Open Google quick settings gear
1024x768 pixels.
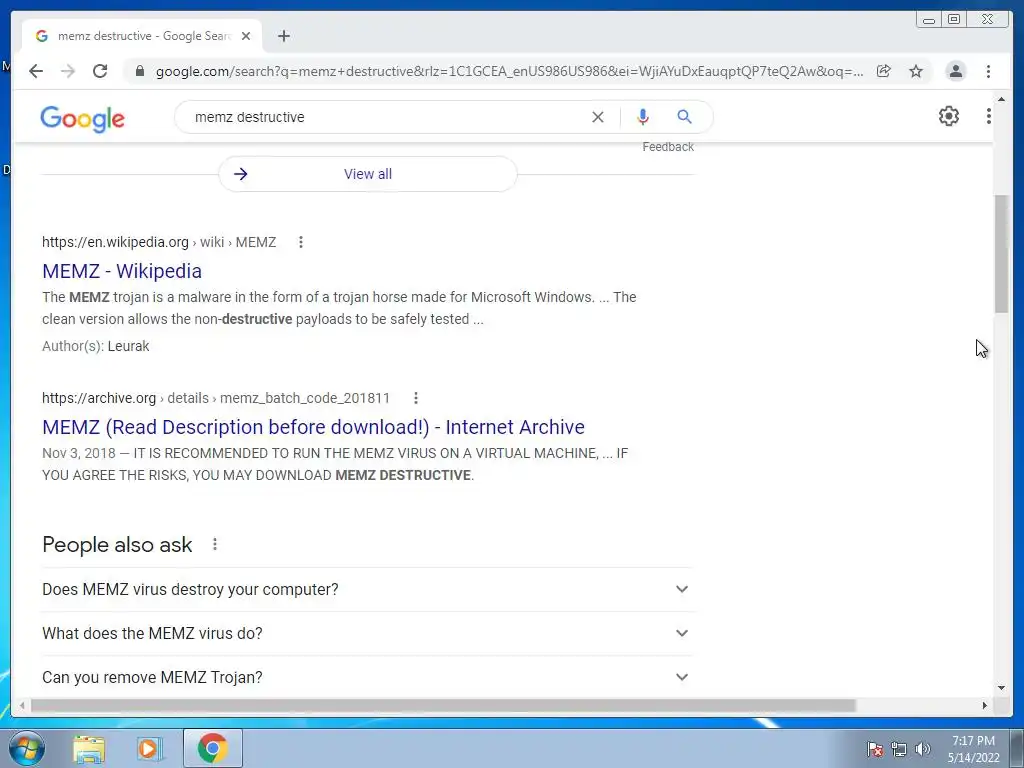948,116
